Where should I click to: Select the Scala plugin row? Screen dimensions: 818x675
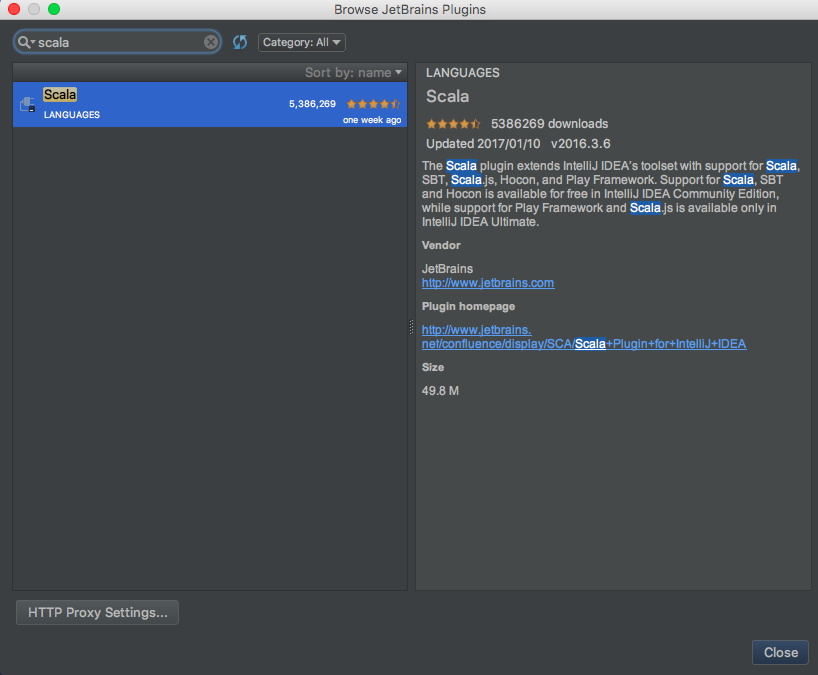pos(210,104)
